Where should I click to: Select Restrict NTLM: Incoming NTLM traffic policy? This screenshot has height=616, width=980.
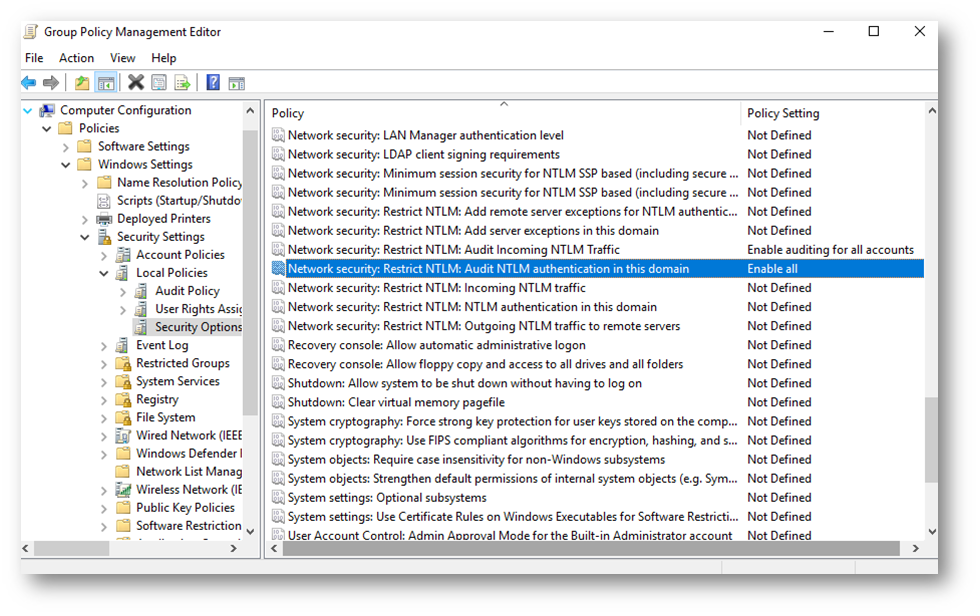[x=436, y=288]
